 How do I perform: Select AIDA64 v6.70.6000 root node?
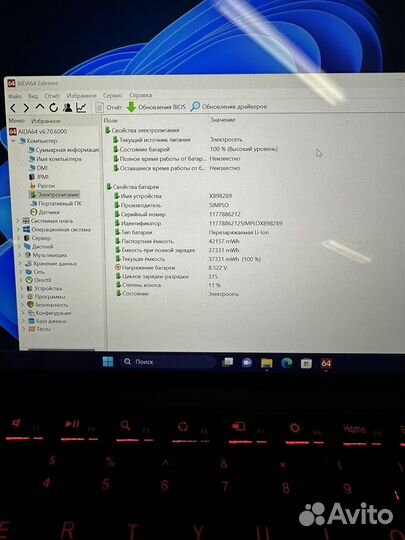(x=38, y=132)
